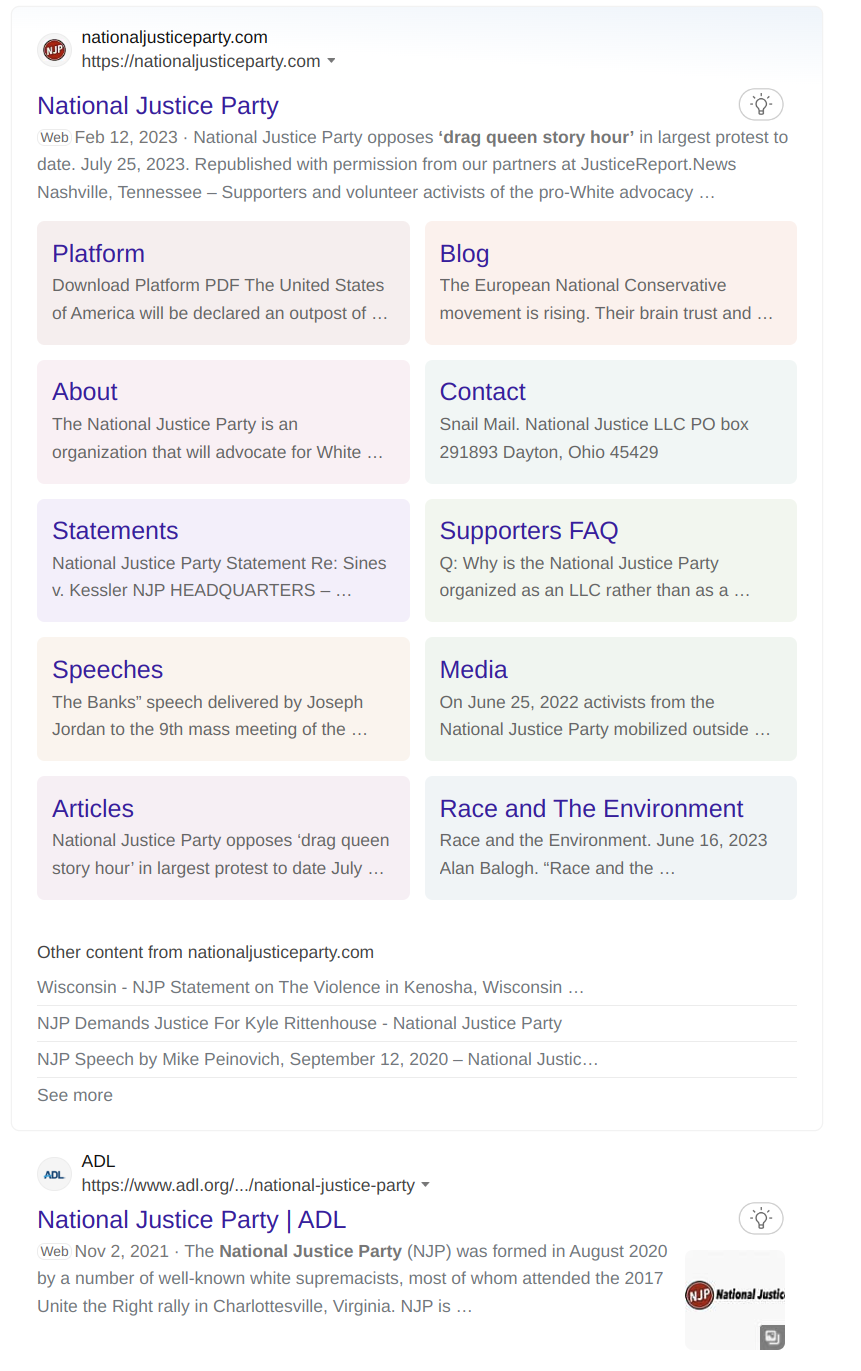Click the image overlay icon on the ADL thumbnail
The height and width of the screenshot is (1371, 861).
pos(771,1336)
